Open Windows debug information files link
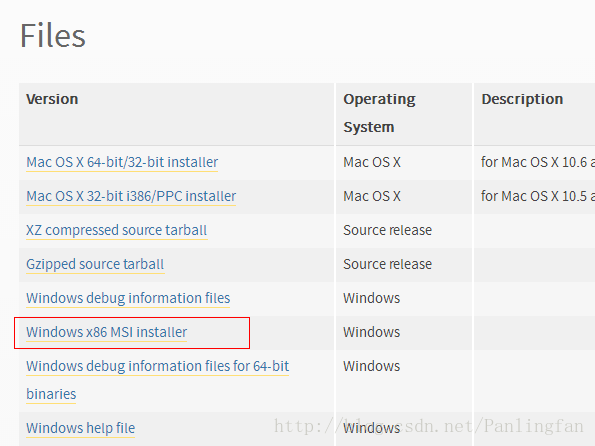This screenshot has width=595, height=446. (128, 298)
